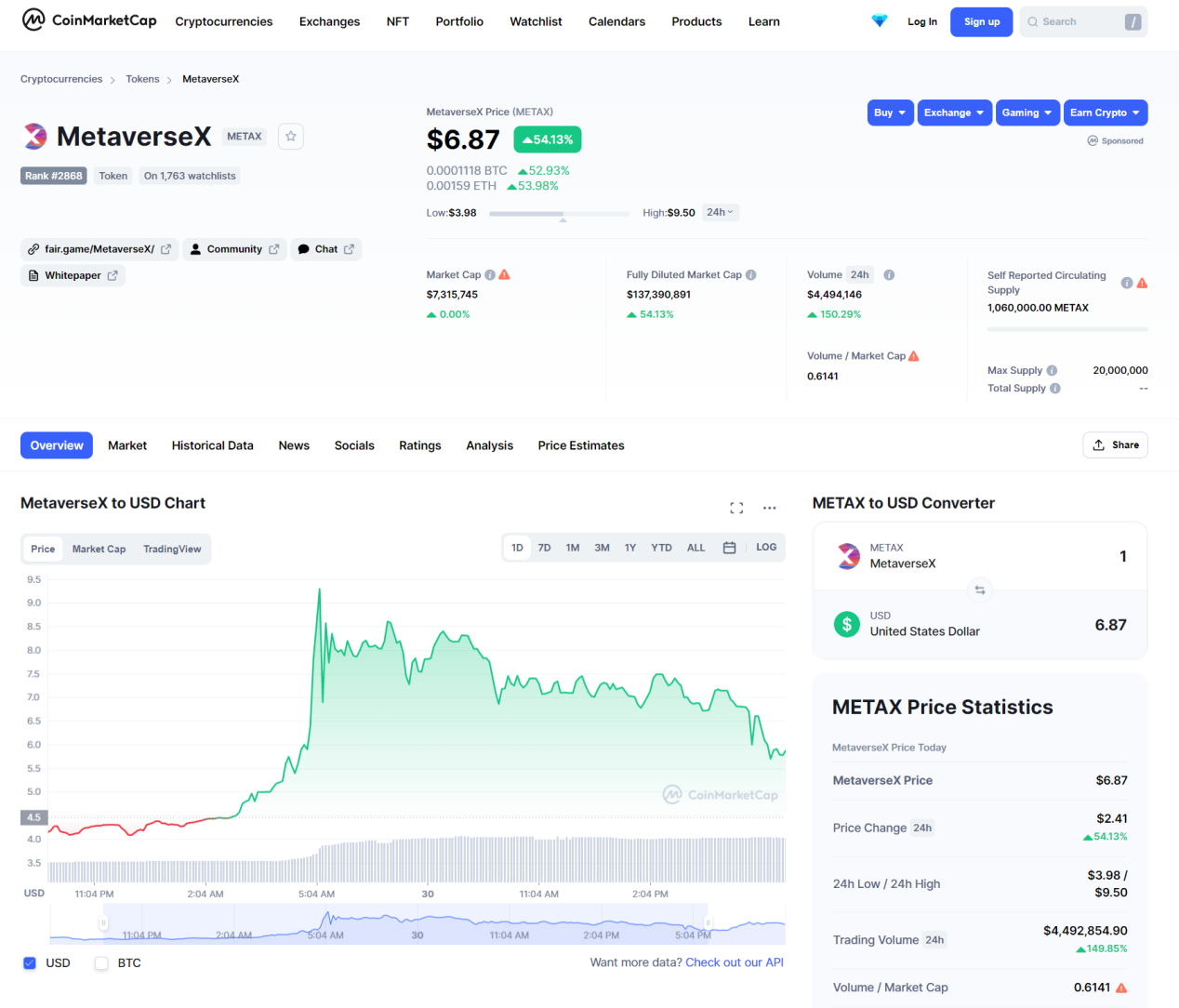Click the Low/High price range bar
The image size is (1179, 1008).
(x=559, y=214)
